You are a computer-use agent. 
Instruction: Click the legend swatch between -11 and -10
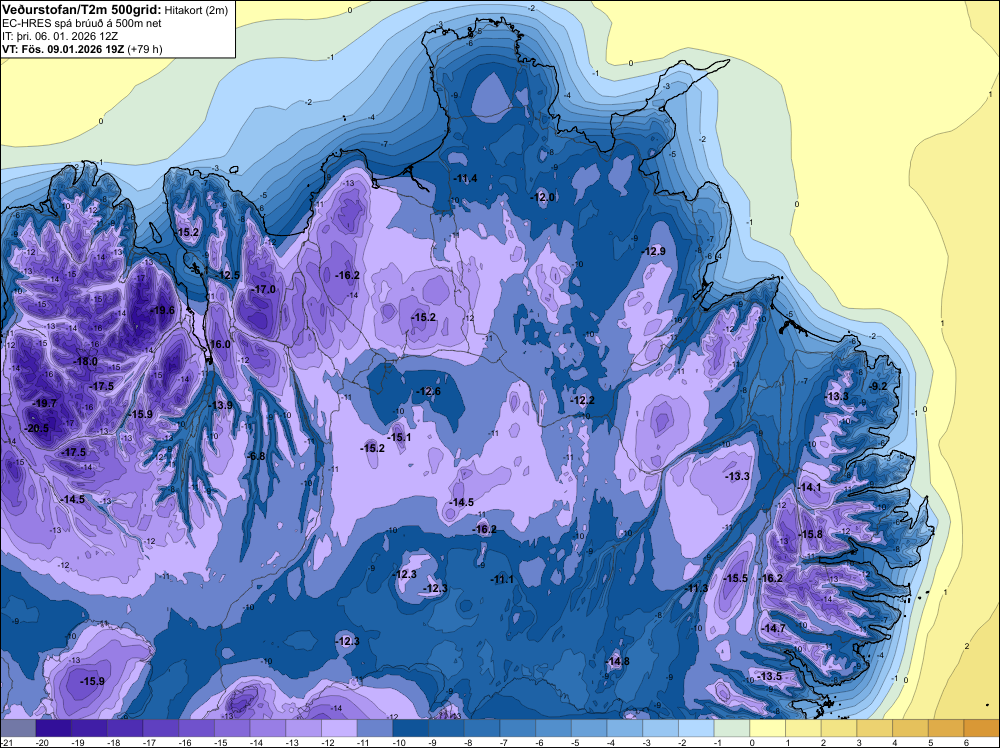pyautogui.click(x=375, y=728)
